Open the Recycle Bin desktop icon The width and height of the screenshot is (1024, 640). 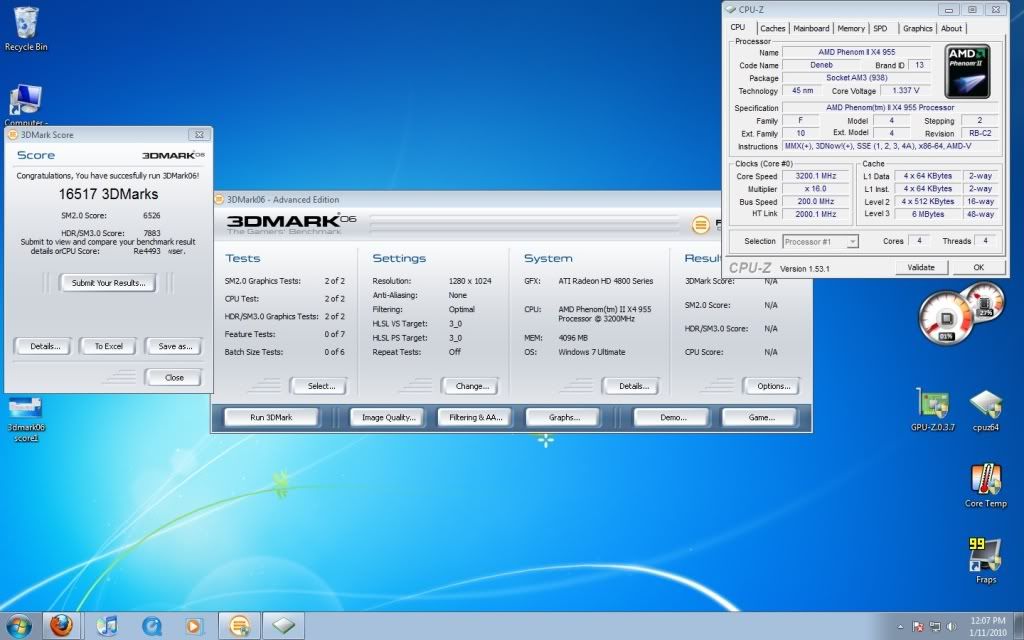click(25, 29)
